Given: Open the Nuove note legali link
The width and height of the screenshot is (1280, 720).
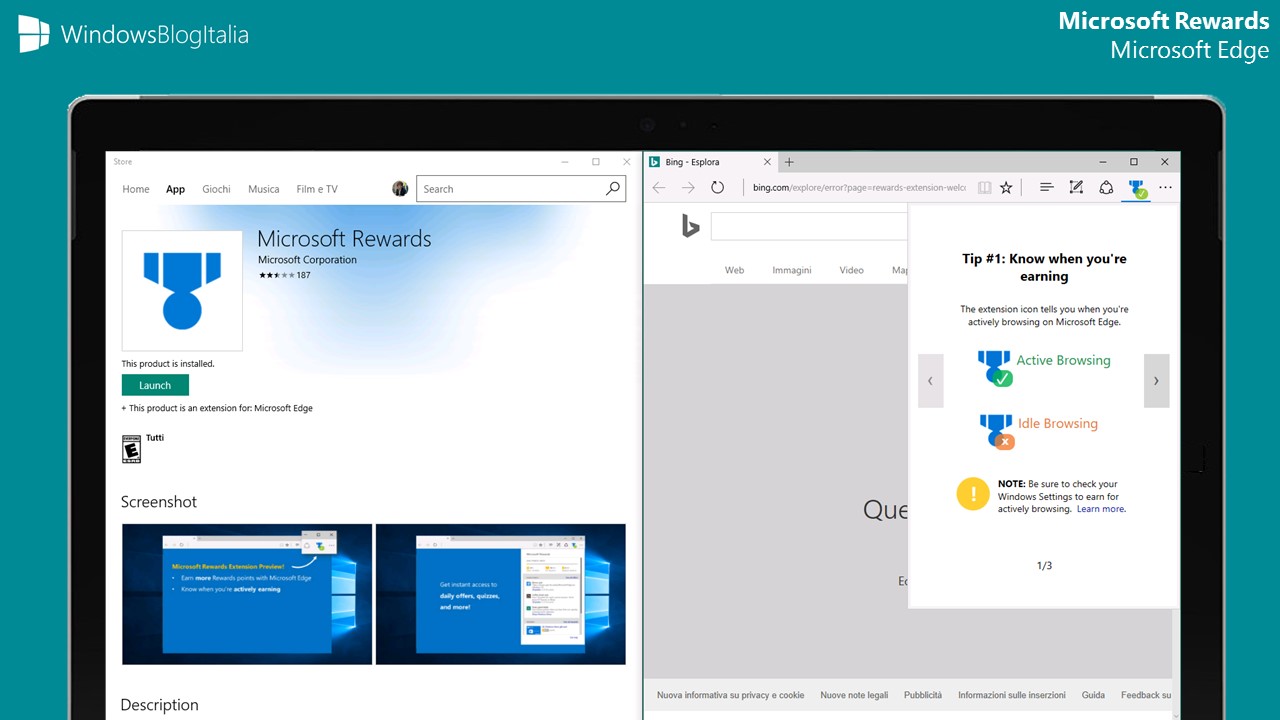Looking at the screenshot, I should tap(854, 695).
